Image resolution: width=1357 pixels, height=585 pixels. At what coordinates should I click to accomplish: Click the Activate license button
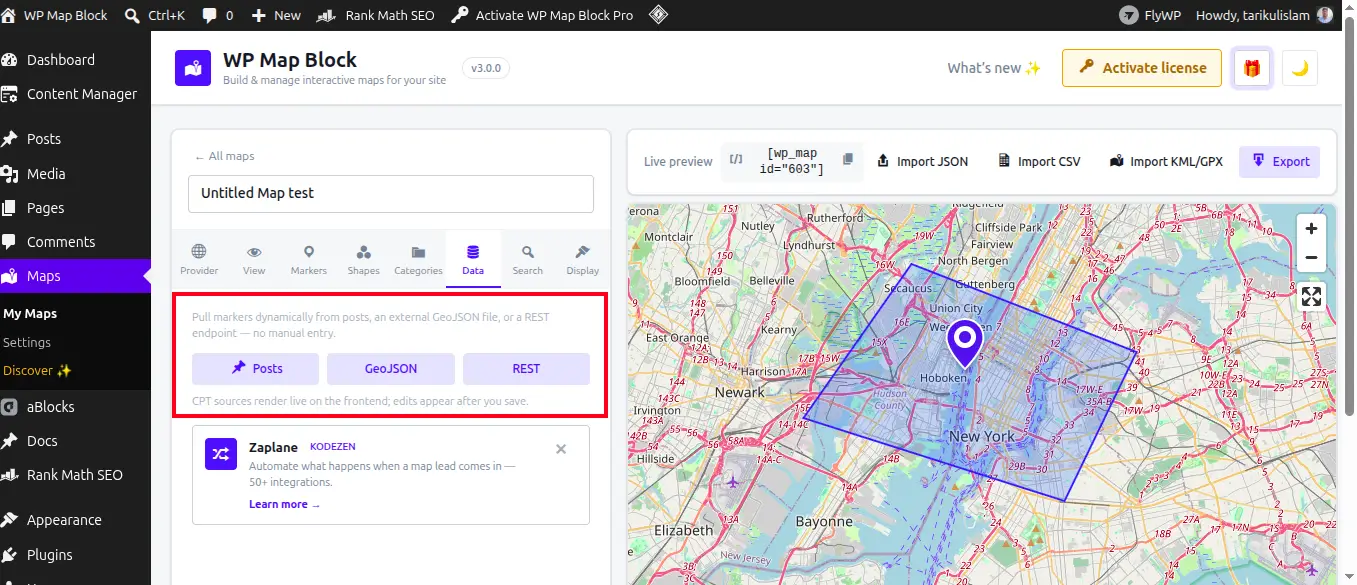pyautogui.click(x=1142, y=68)
